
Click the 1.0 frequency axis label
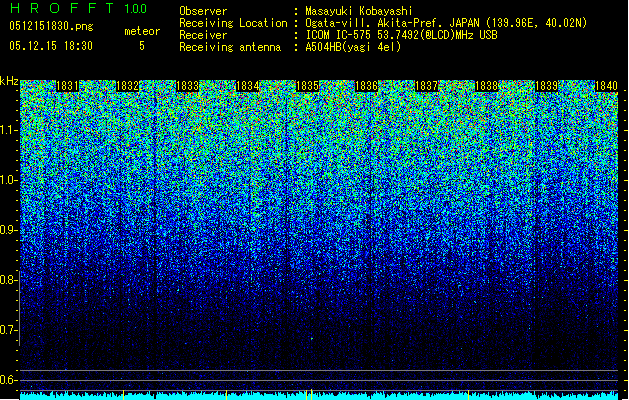(x=8, y=180)
